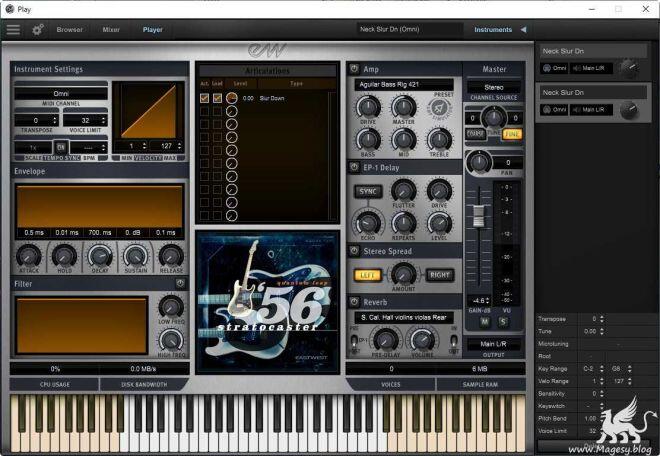Click the delay Repeats knob
The image size is (660, 456).
404,223
